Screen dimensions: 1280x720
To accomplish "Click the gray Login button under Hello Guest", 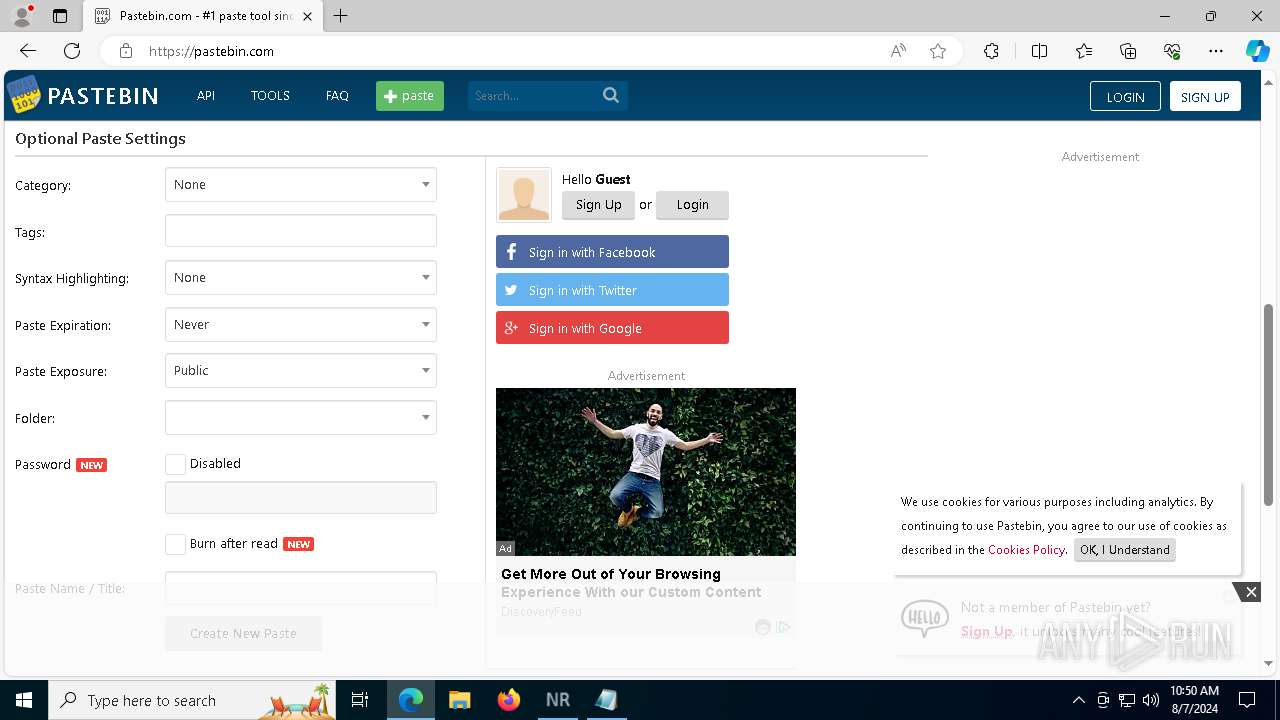I will coord(692,205).
